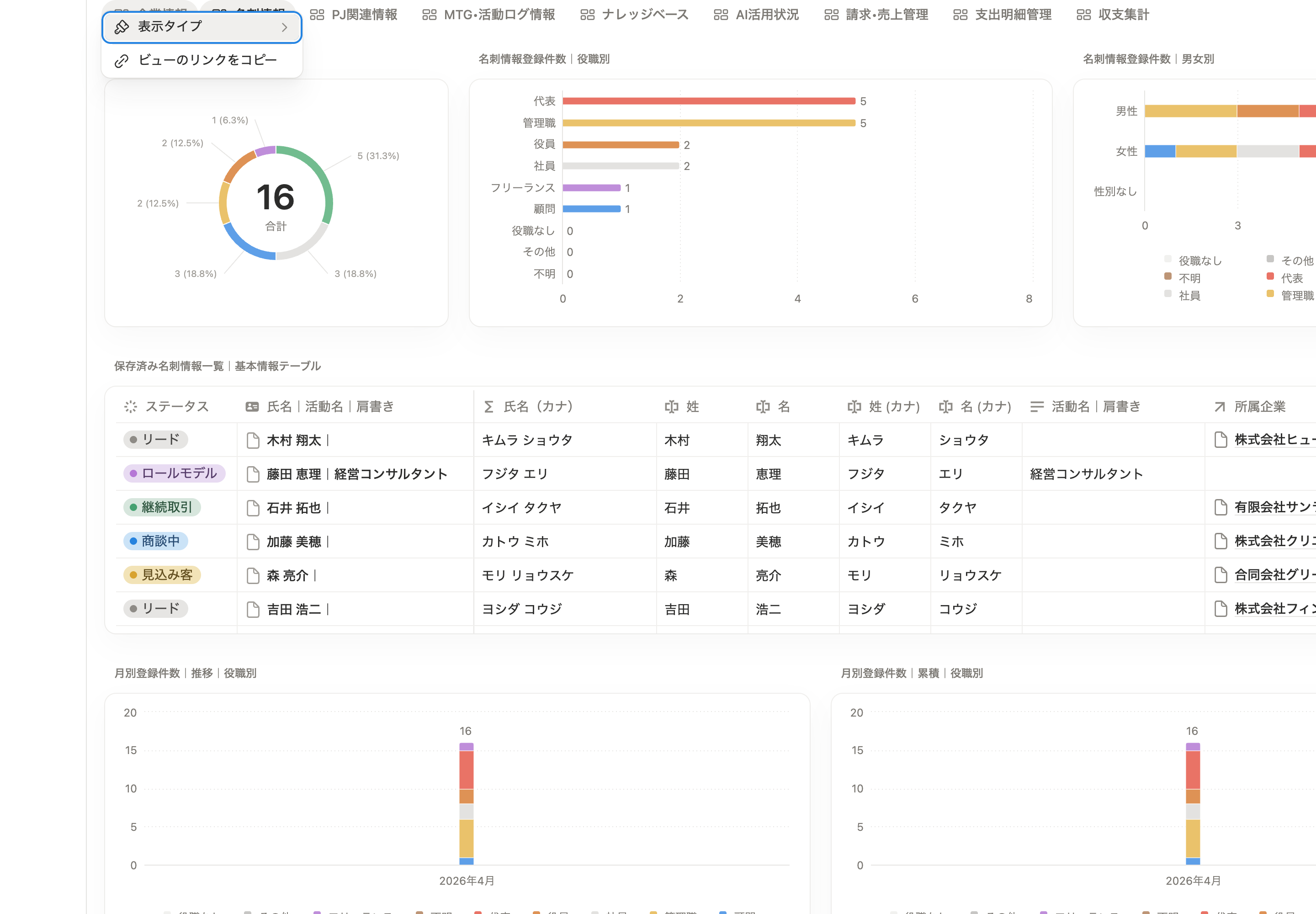Click the 保存済み名刺情報一覧｜基本情報テーブル title

(217, 366)
